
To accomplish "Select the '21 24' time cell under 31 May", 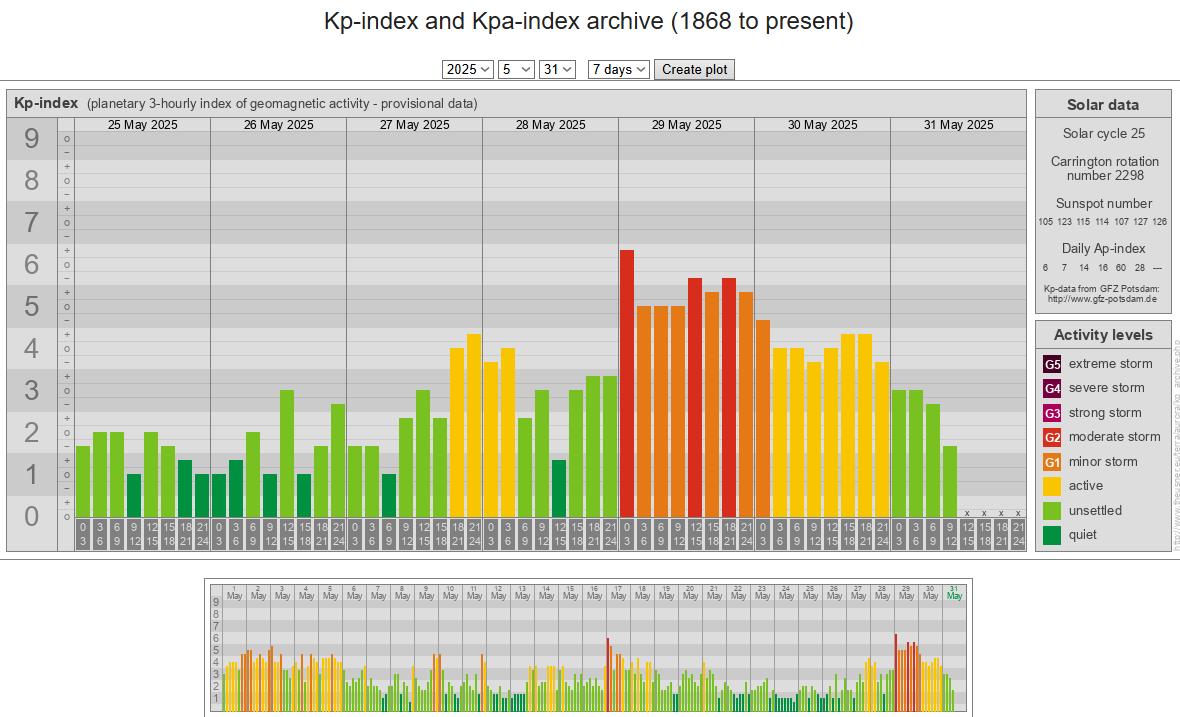I will click(1018, 534).
